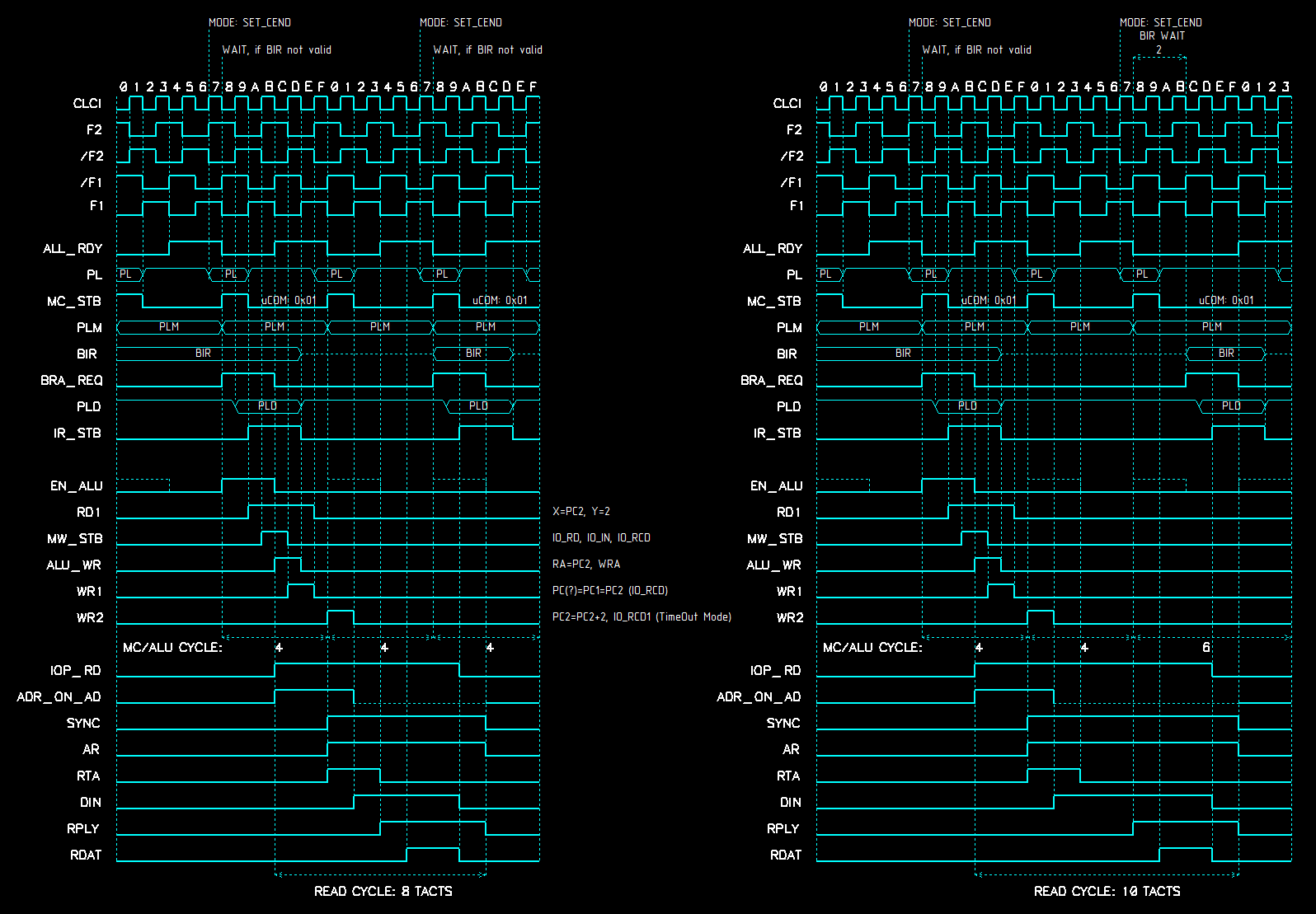Screen dimensions: 1316x914
Task: Click the first 'MODE: SET_CEND' heading at left
Action: point(249,23)
